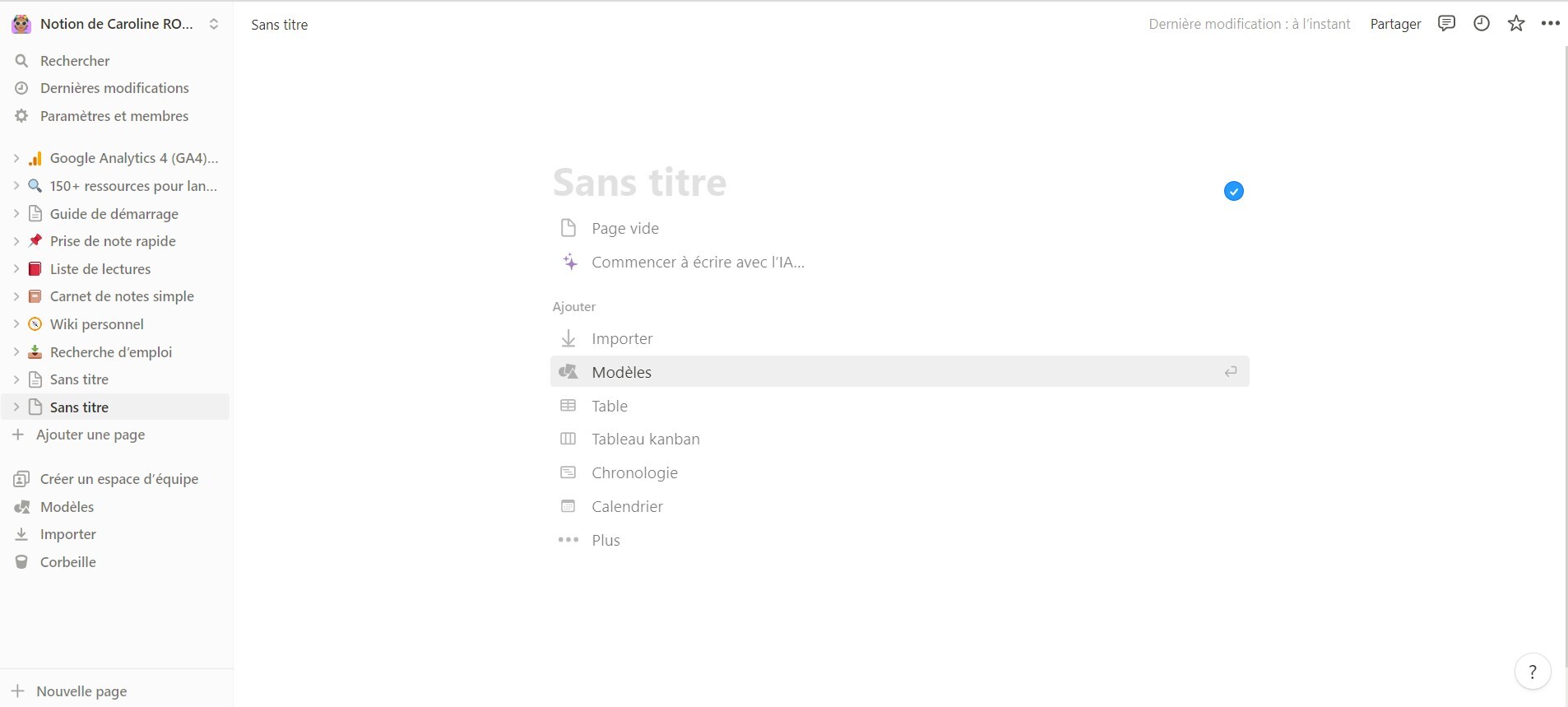Click the help question mark button

(x=1533, y=672)
